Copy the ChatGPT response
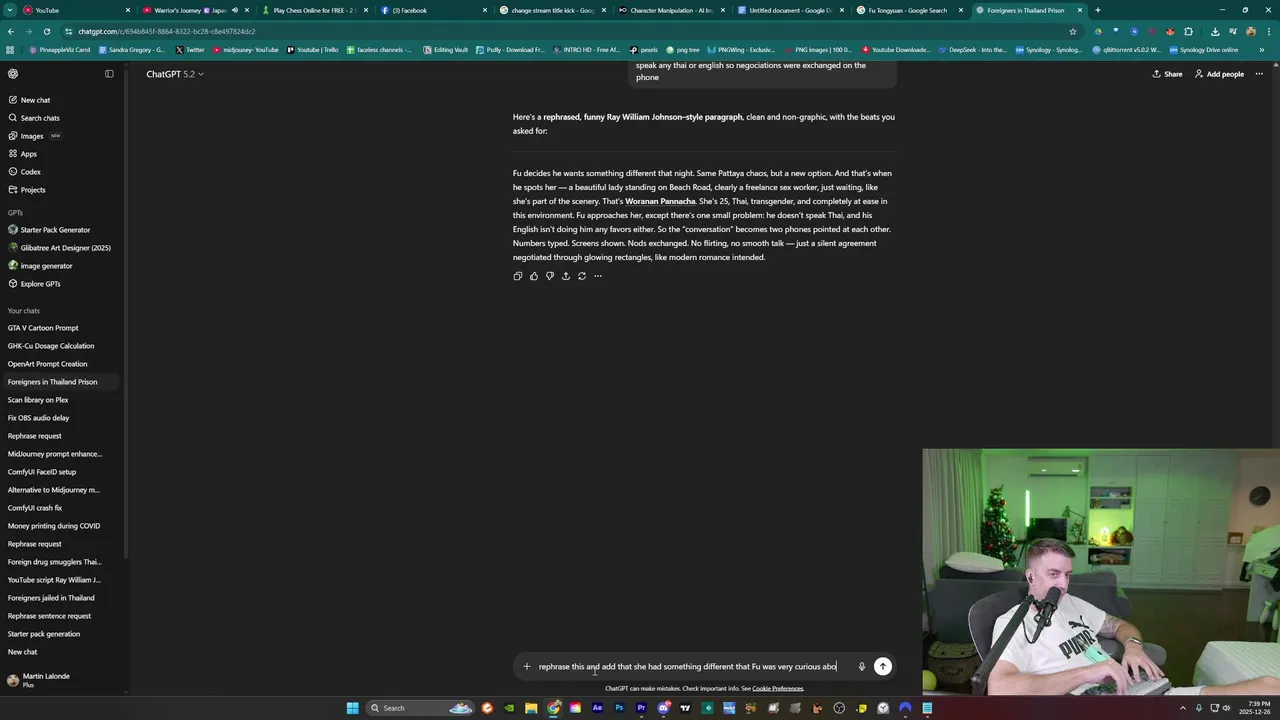The height and width of the screenshot is (720, 1280). click(517, 276)
